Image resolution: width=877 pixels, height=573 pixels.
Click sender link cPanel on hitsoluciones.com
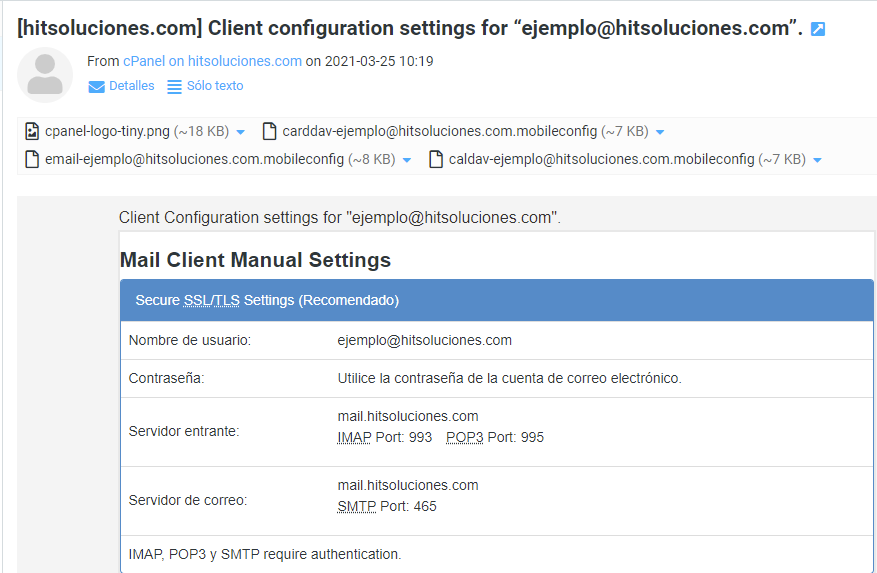tap(212, 61)
